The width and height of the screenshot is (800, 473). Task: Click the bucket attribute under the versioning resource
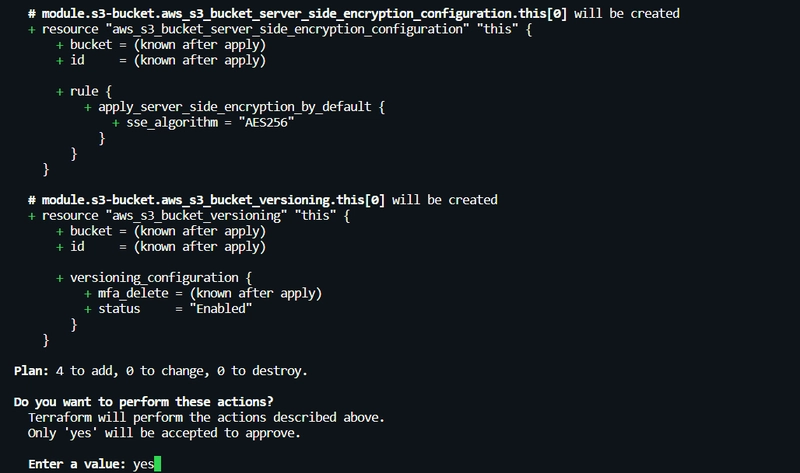click(x=161, y=231)
